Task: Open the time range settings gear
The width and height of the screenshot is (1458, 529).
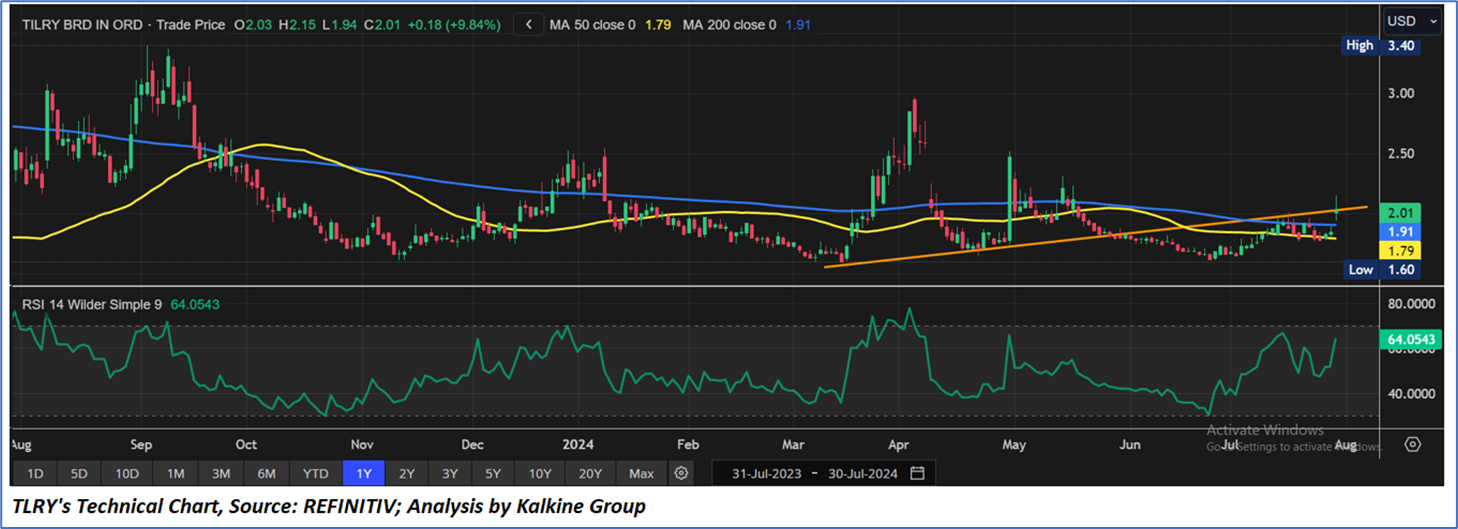Action: (682, 473)
